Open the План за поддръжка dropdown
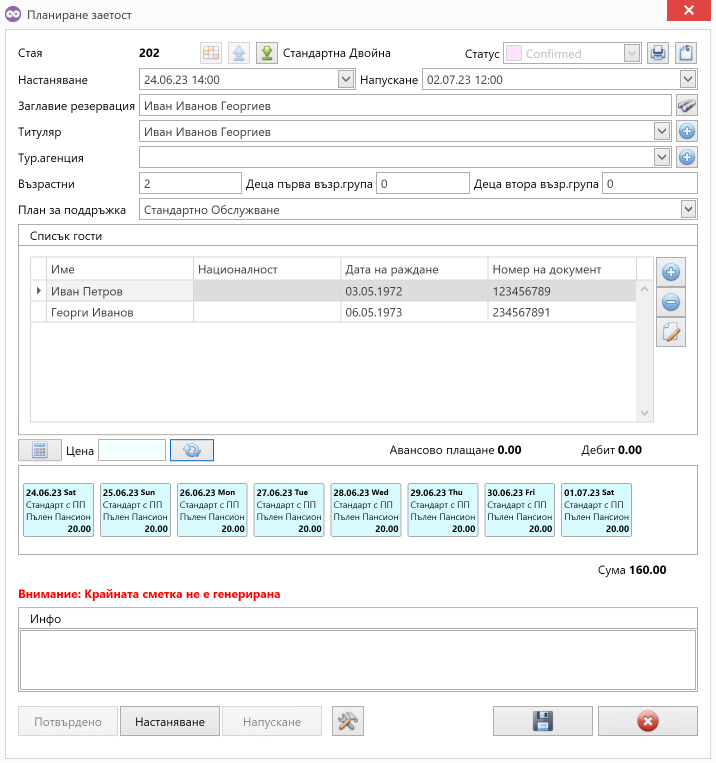Screen dimensions: 716x763 pos(688,209)
